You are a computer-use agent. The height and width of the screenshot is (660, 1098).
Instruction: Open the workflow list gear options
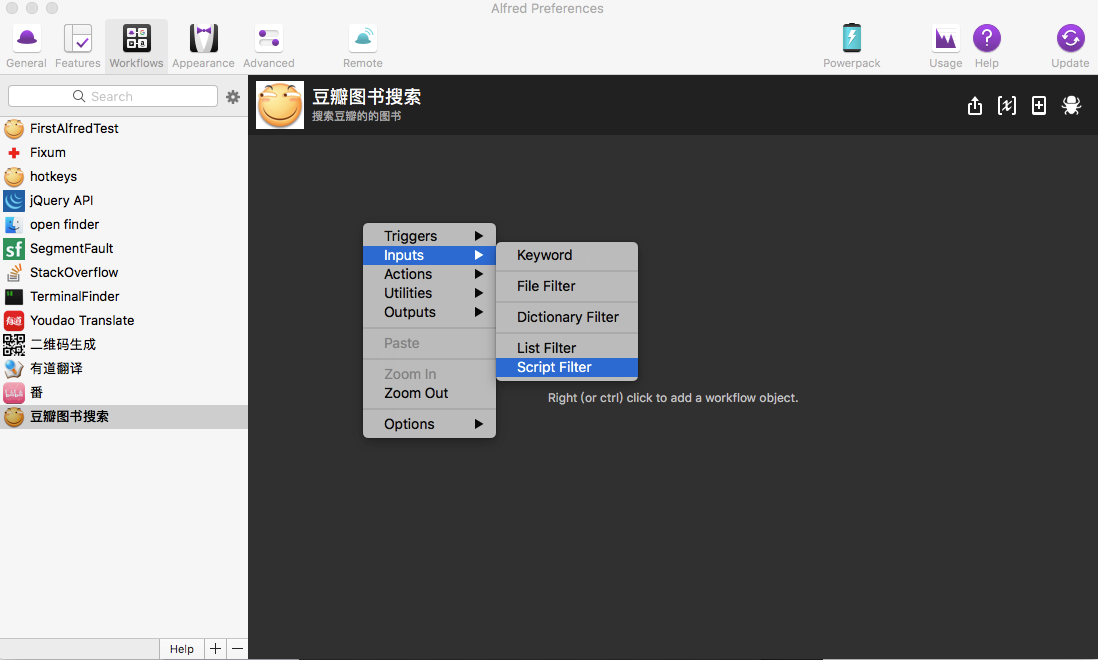coord(233,97)
